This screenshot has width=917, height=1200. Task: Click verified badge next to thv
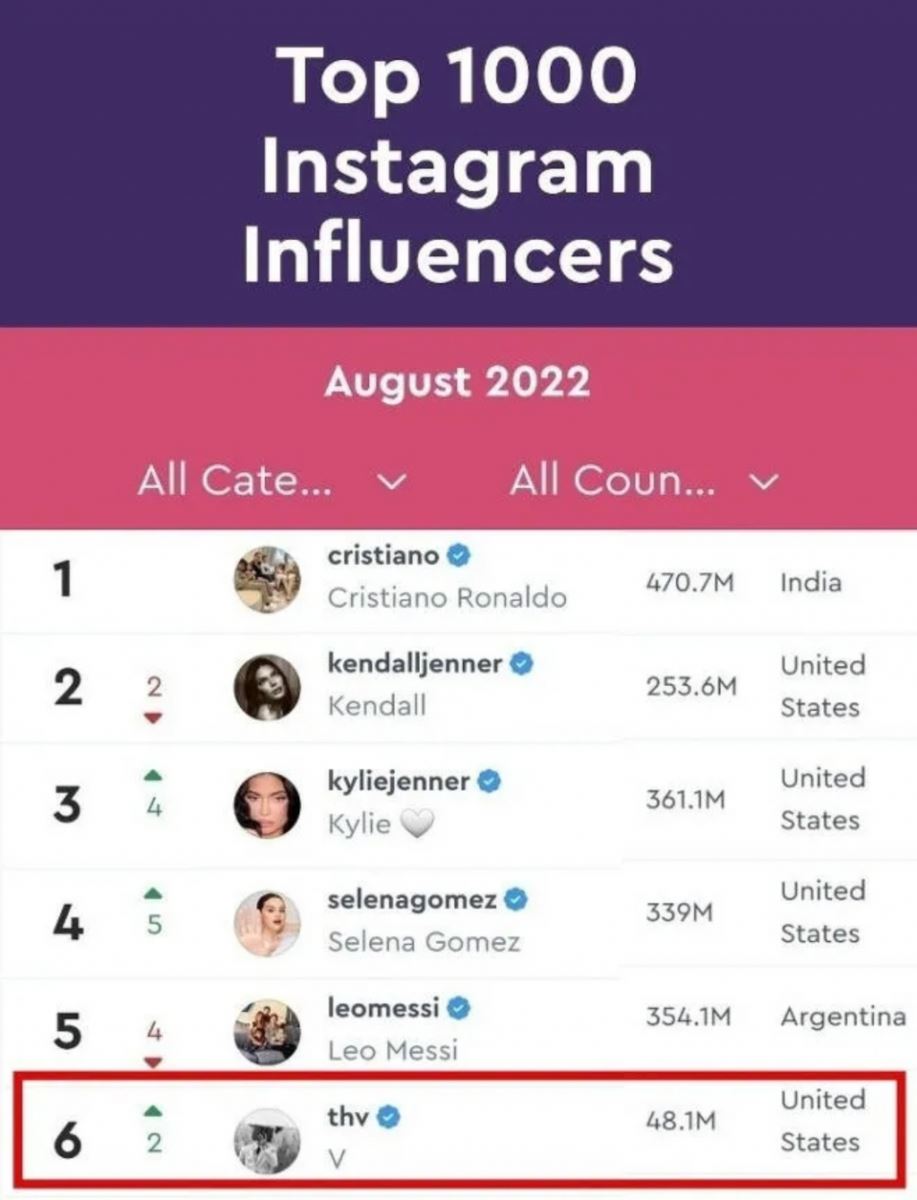[x=388, y=1118]
